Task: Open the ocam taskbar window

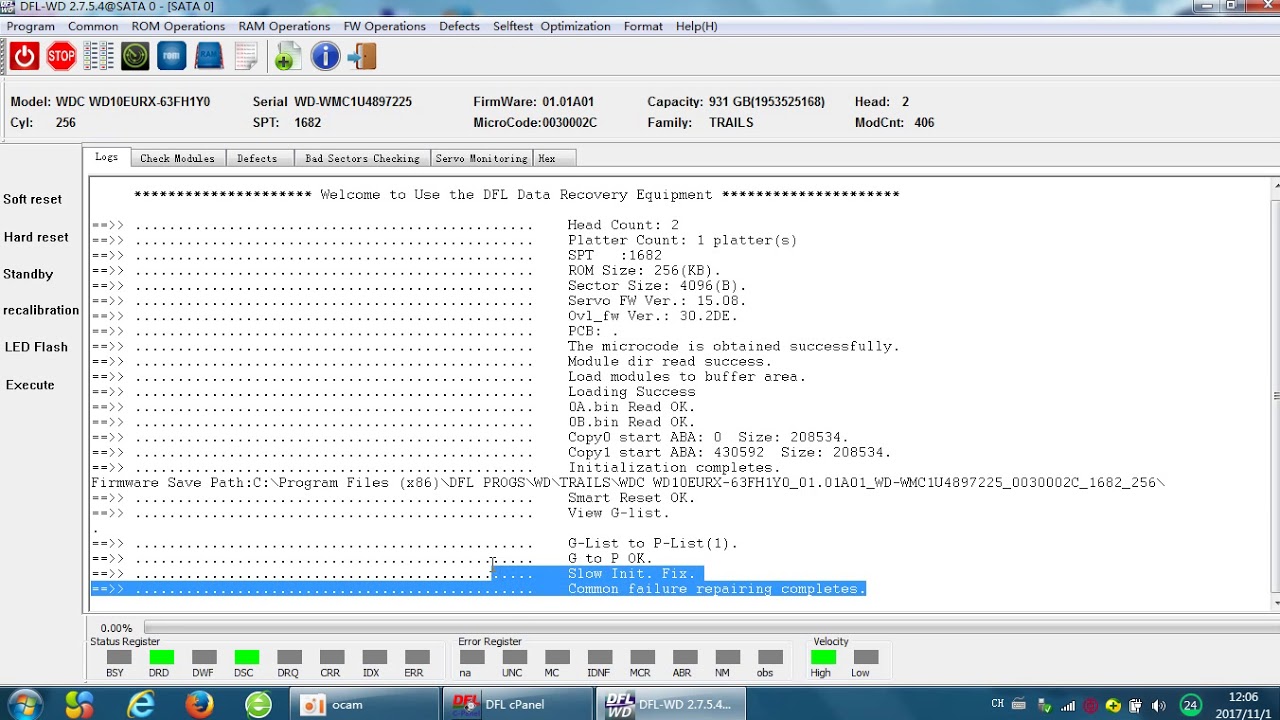Action: point(364,704)
